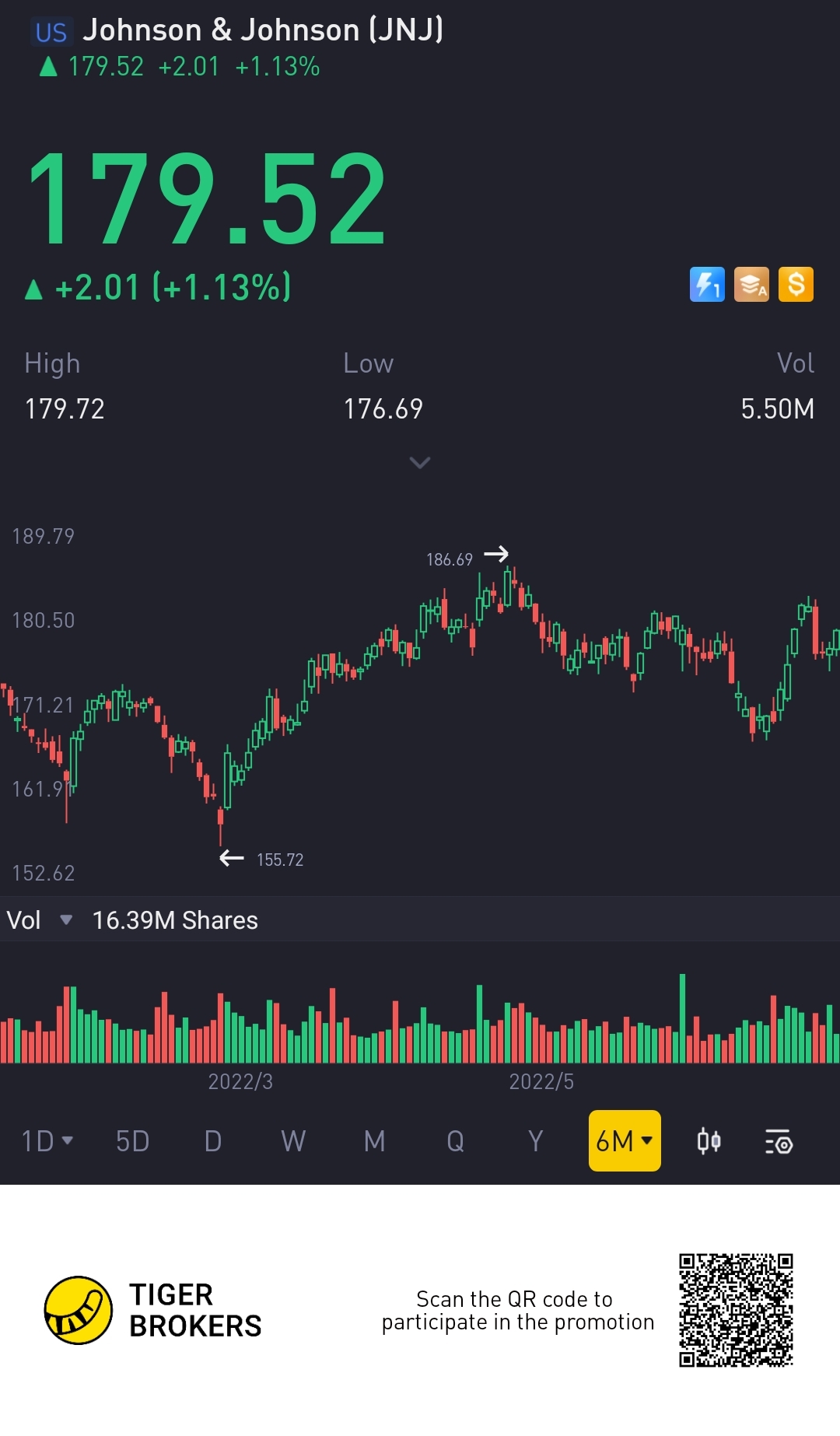
Task: Tap the yellow dollar sign icon
Action: tap(796, 284)
